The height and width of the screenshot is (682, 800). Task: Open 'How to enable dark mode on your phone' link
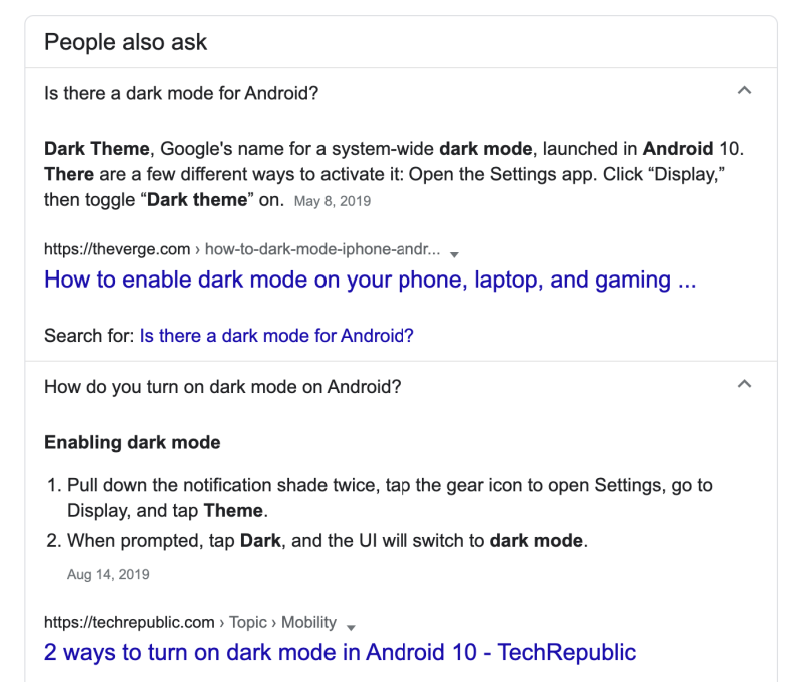pyautogui.click(x=370, y=280)
